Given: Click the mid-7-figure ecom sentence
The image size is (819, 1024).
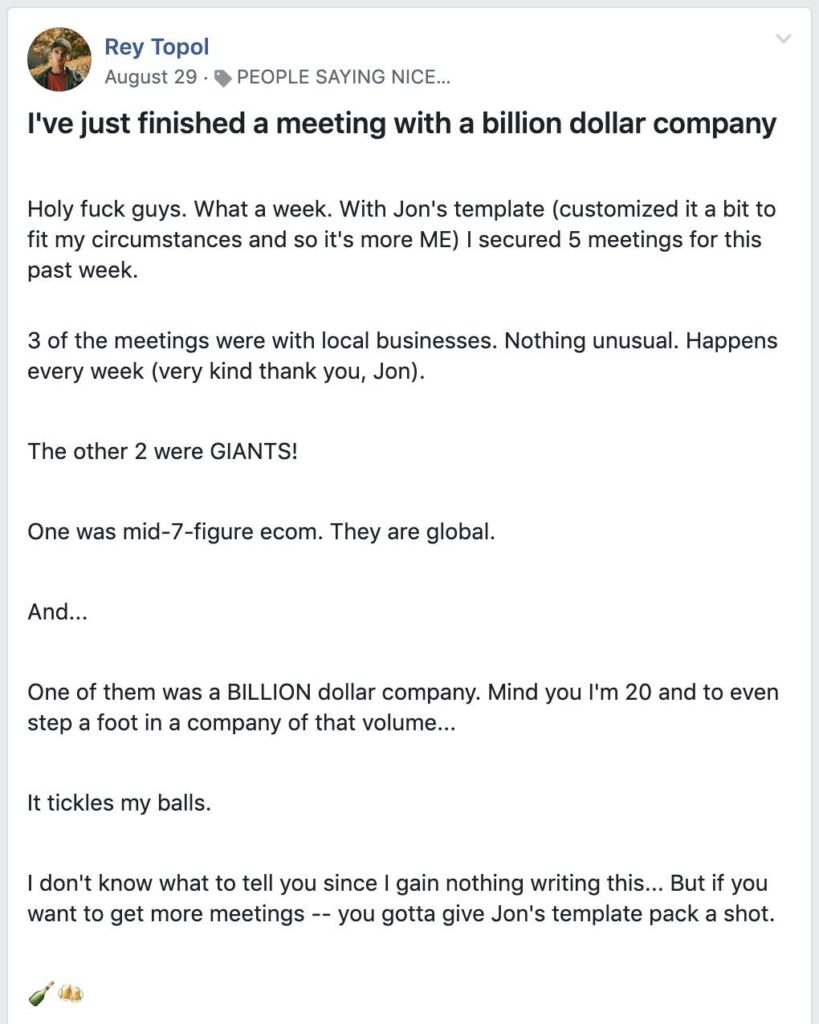Looking at the screenshot, I should [261, 532].
